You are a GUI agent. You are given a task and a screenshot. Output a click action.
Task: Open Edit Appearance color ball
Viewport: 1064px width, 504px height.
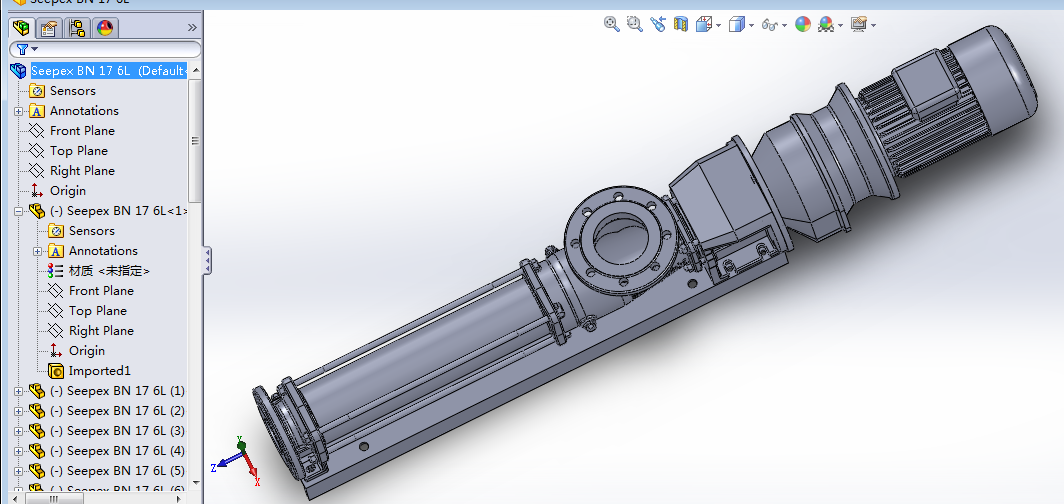coord(803,25)
